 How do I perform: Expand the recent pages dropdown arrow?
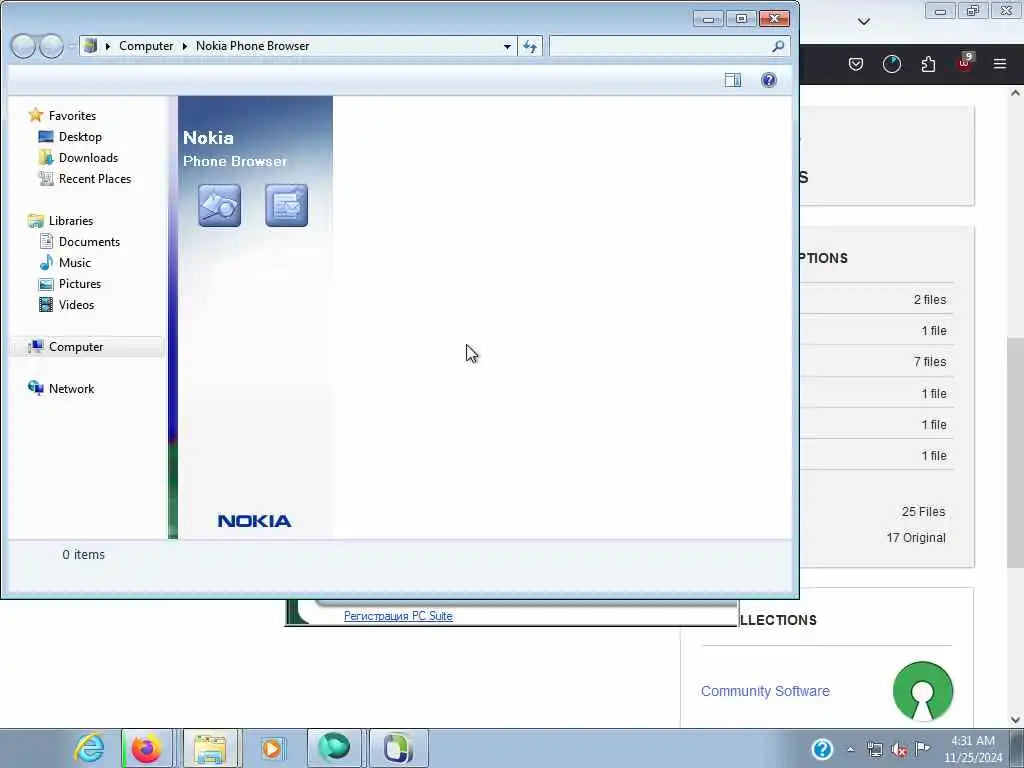click(x=71, y=46)
